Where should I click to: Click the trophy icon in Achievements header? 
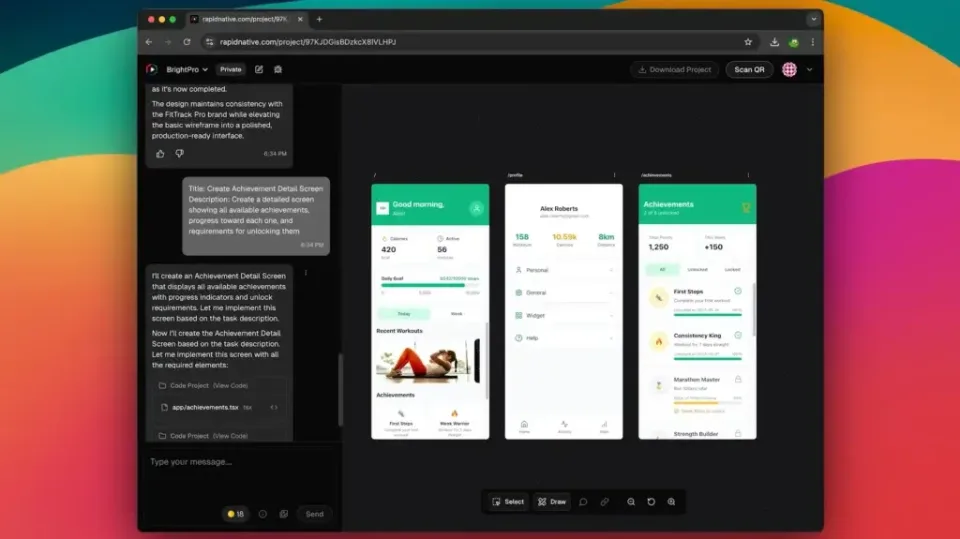[x=746, y=208]
